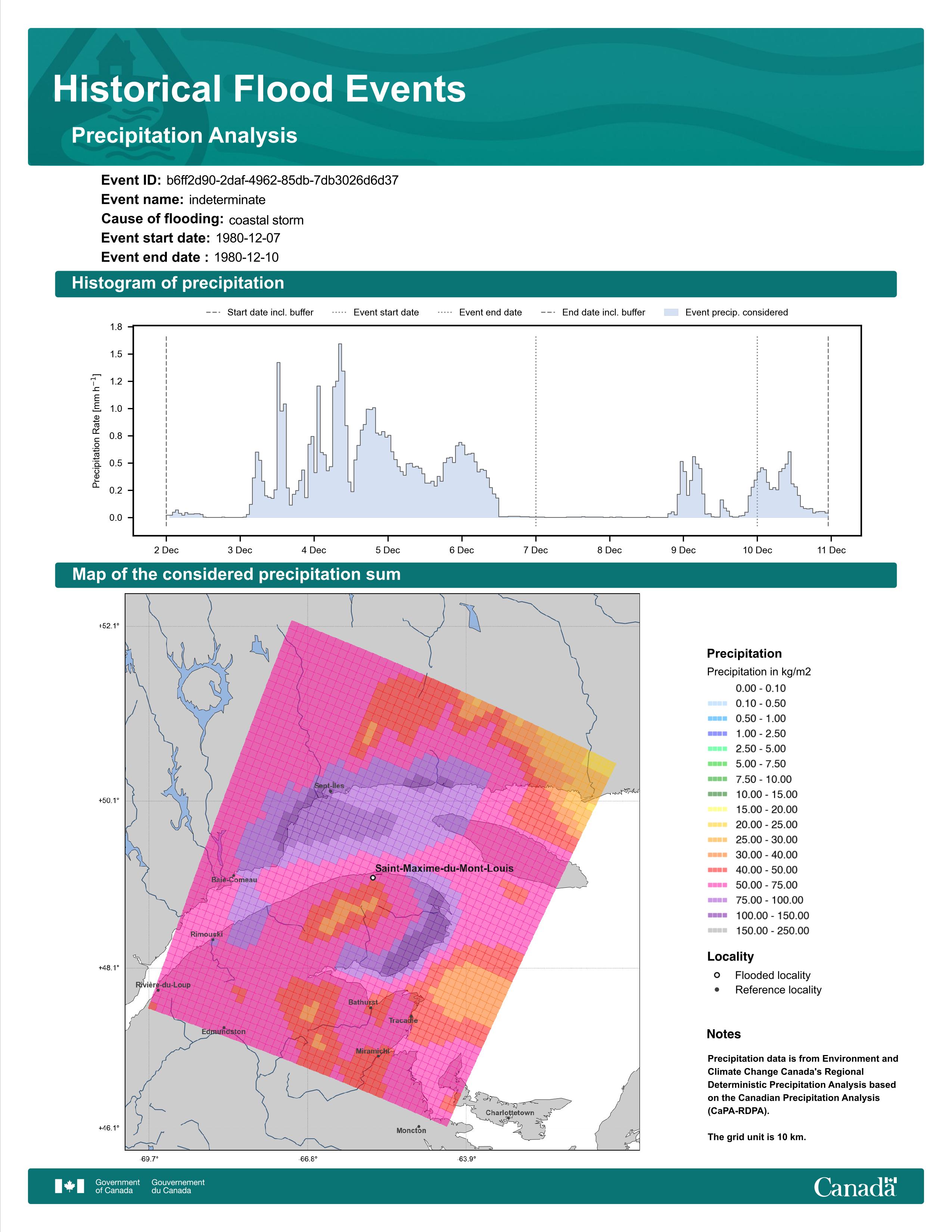
Task: Click the 7 Dec x-axis label
Action: [x=536, y=550]
